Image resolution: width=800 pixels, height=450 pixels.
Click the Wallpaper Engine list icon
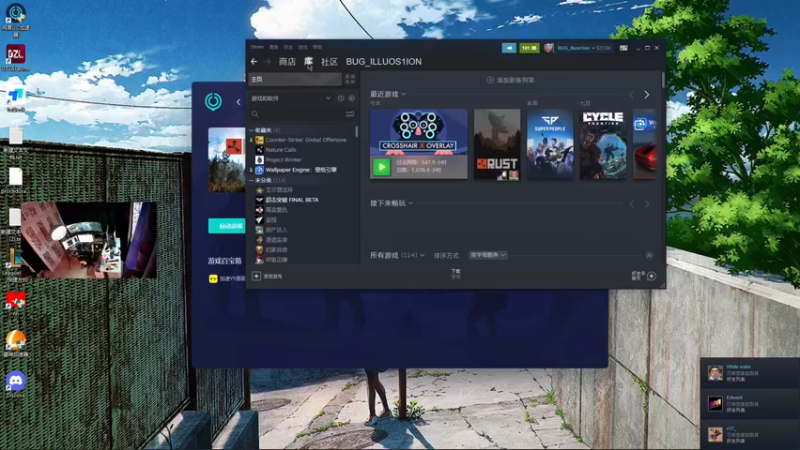259,170
